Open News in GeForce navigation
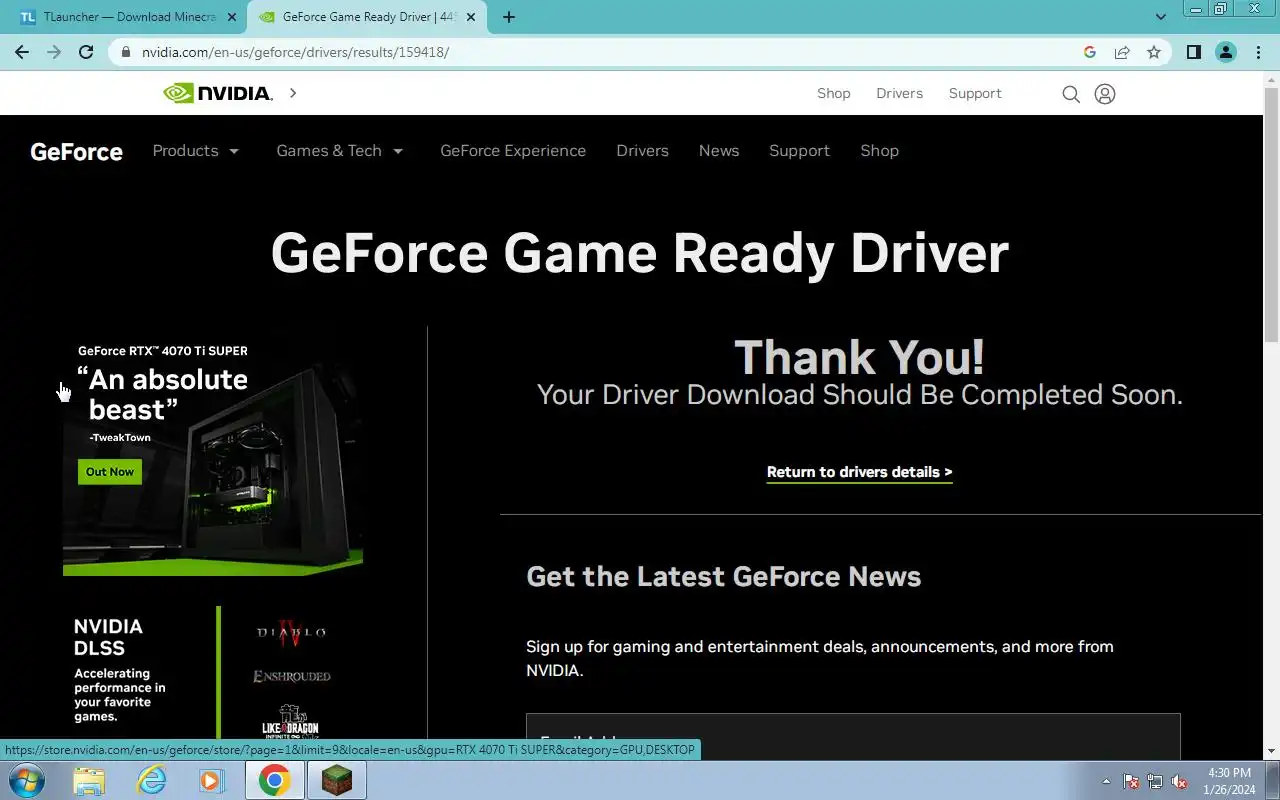The image size is (1280, 800). [719, 151]
